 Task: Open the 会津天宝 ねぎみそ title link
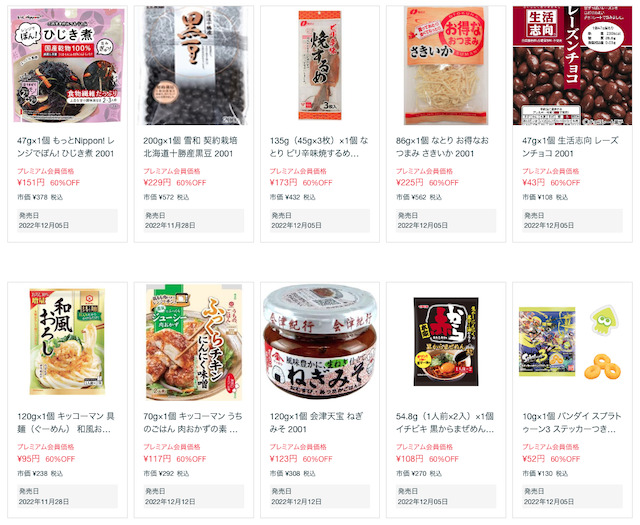(316, 423)
